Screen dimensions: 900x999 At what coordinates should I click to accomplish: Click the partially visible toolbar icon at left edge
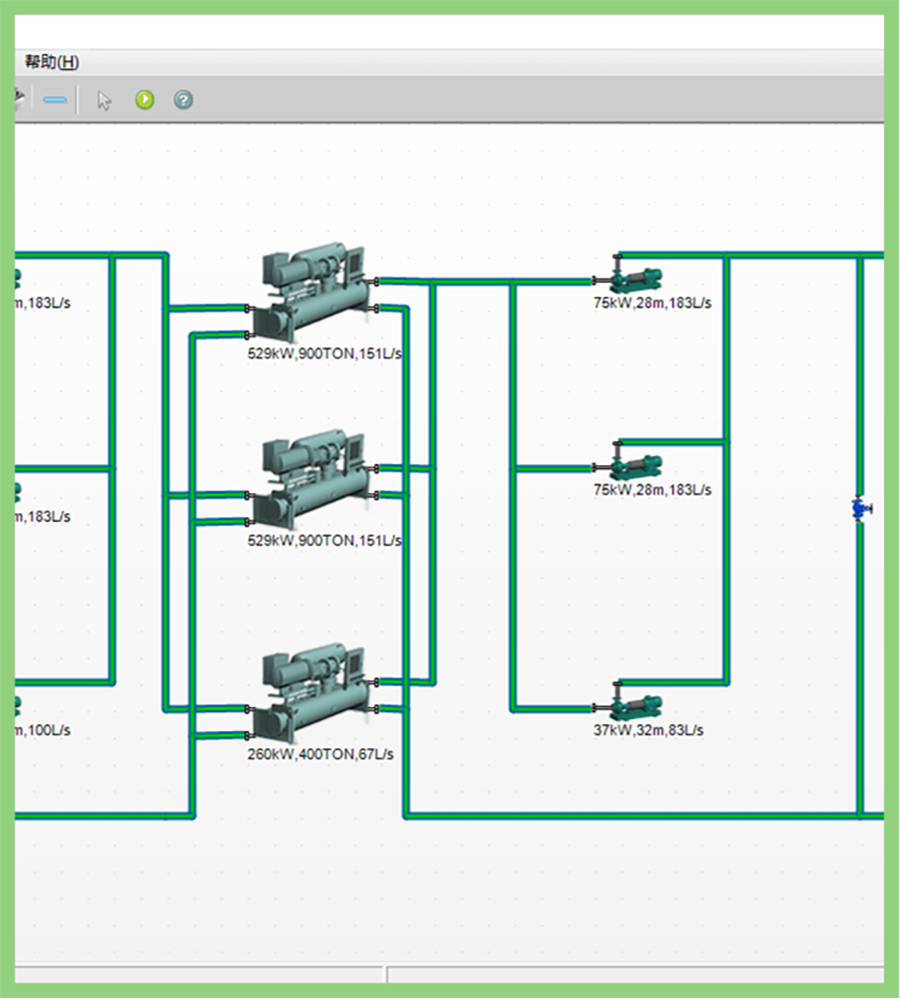tap(18, 98)
